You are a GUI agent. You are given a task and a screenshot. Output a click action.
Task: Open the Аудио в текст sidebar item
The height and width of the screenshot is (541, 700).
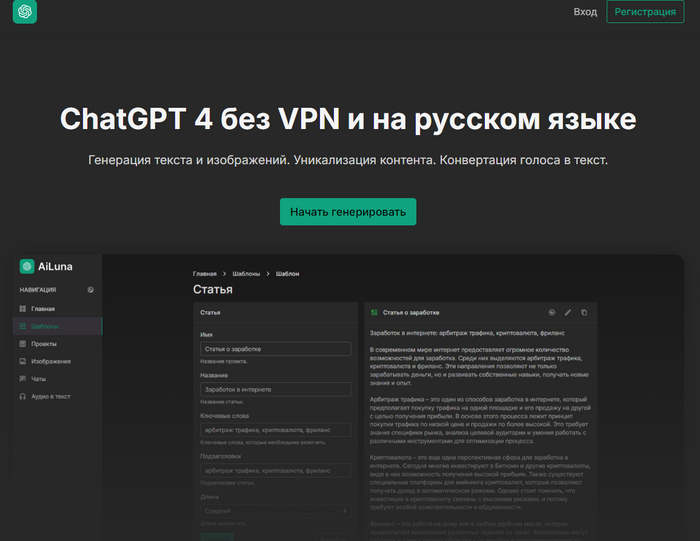[x=57, y=396]
